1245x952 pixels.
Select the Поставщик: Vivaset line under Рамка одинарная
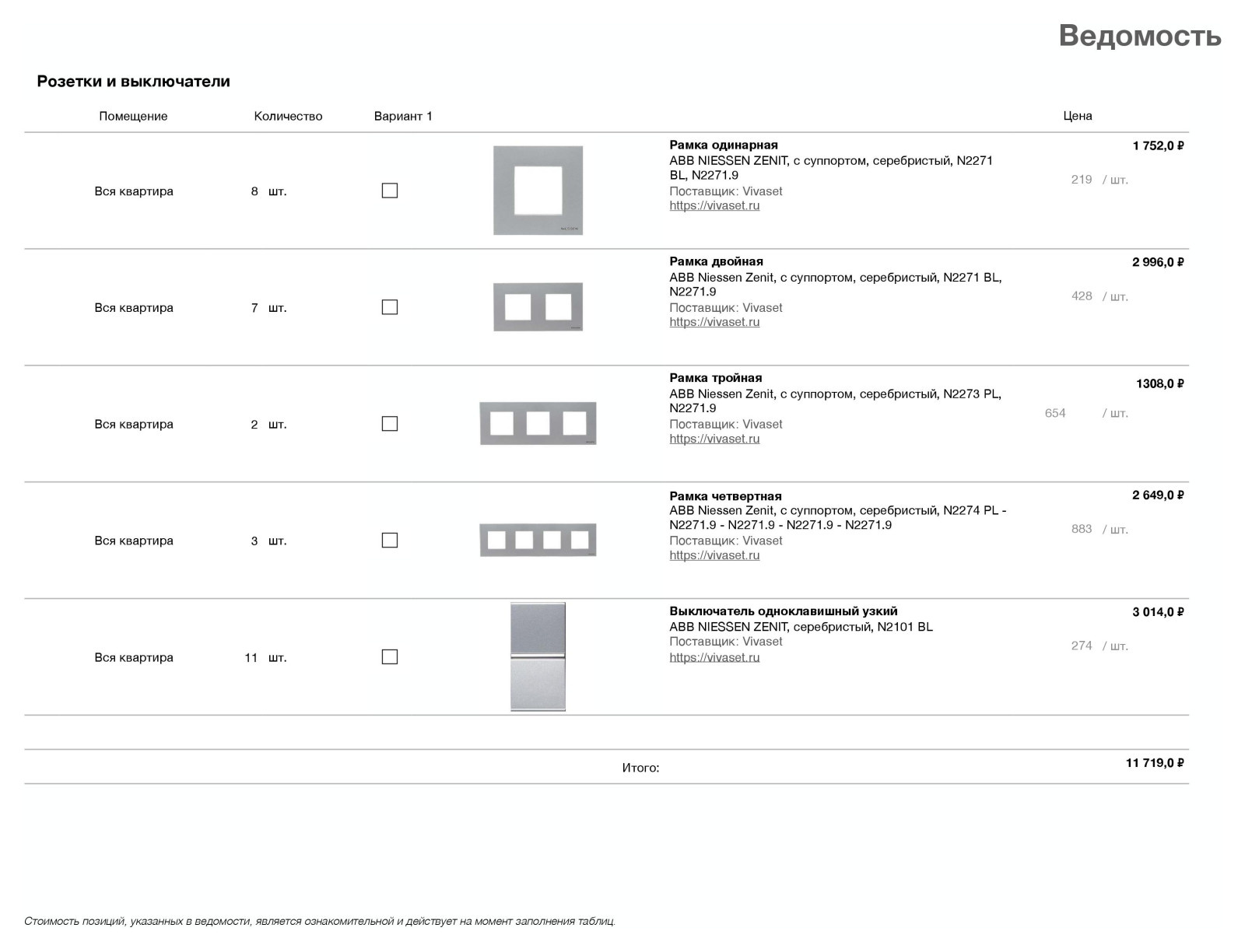tap(726, 191)
